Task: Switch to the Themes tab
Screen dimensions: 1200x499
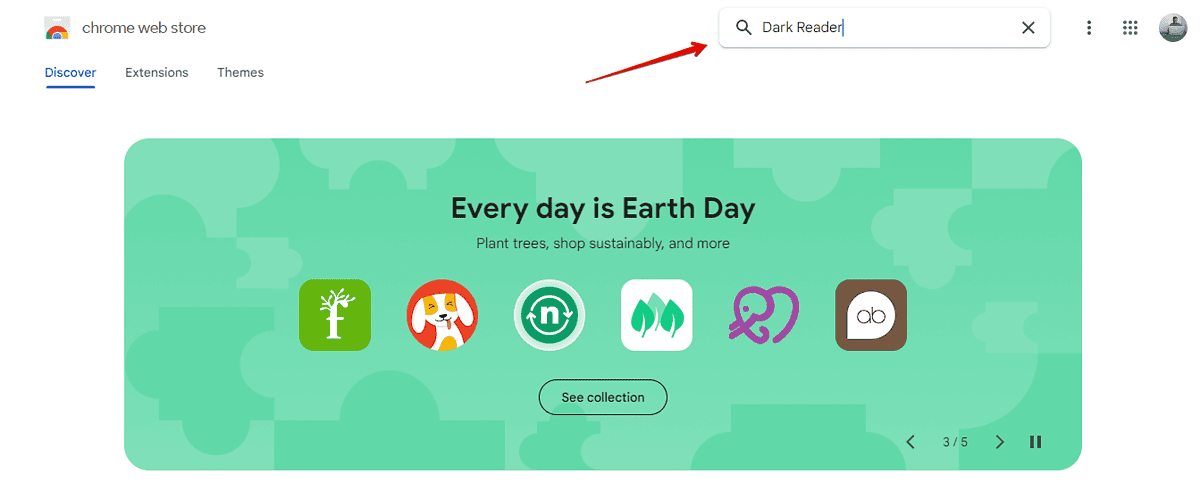Action: (240, 72)
